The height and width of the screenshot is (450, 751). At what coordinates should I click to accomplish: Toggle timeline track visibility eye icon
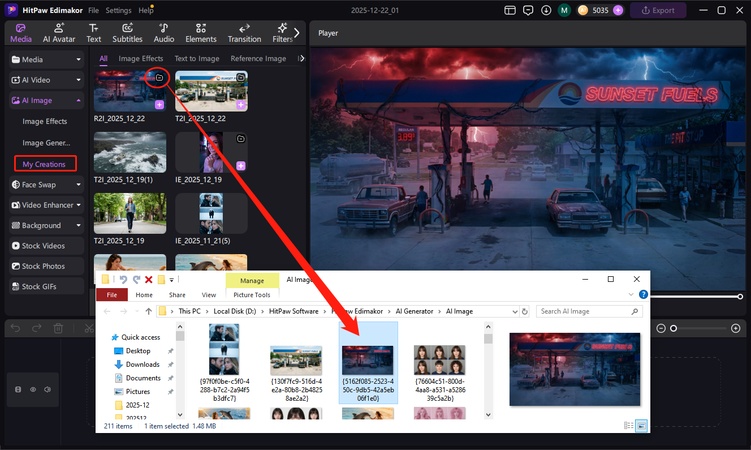[x=34, y=389]
